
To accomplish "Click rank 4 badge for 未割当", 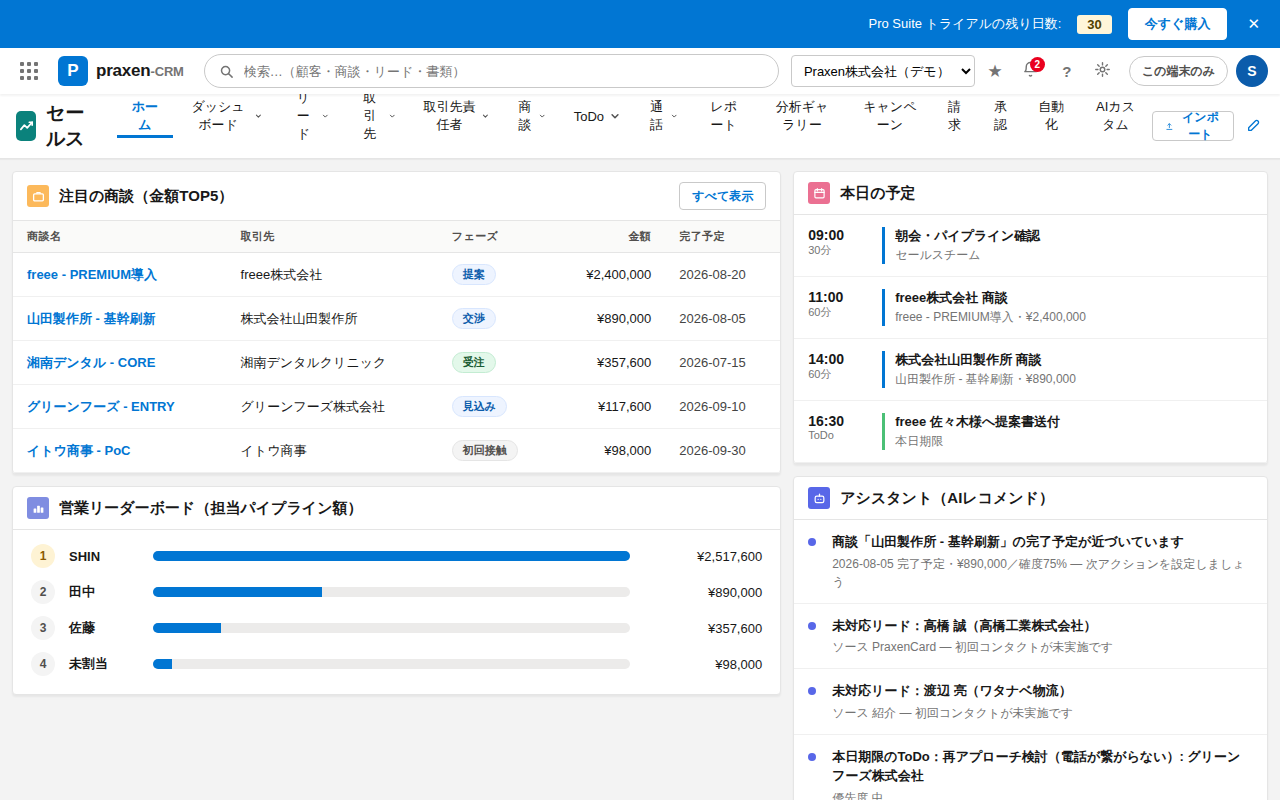I will coord(43,664).
